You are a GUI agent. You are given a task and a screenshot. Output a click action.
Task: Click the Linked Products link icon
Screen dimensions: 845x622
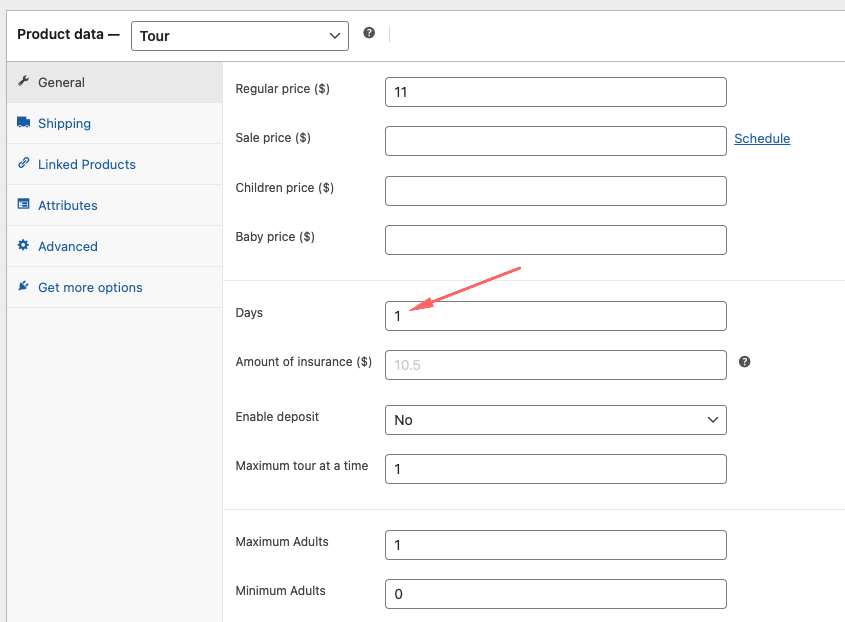tap(23, 163)
